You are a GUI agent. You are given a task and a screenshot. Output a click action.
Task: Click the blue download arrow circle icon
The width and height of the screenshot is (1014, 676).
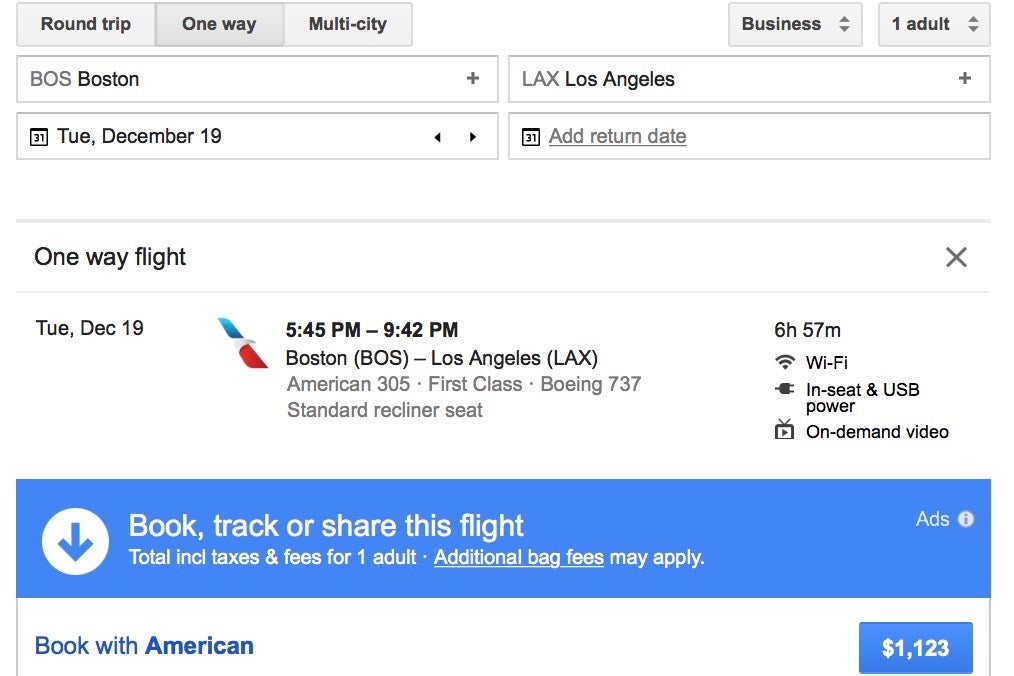(75, 541)
